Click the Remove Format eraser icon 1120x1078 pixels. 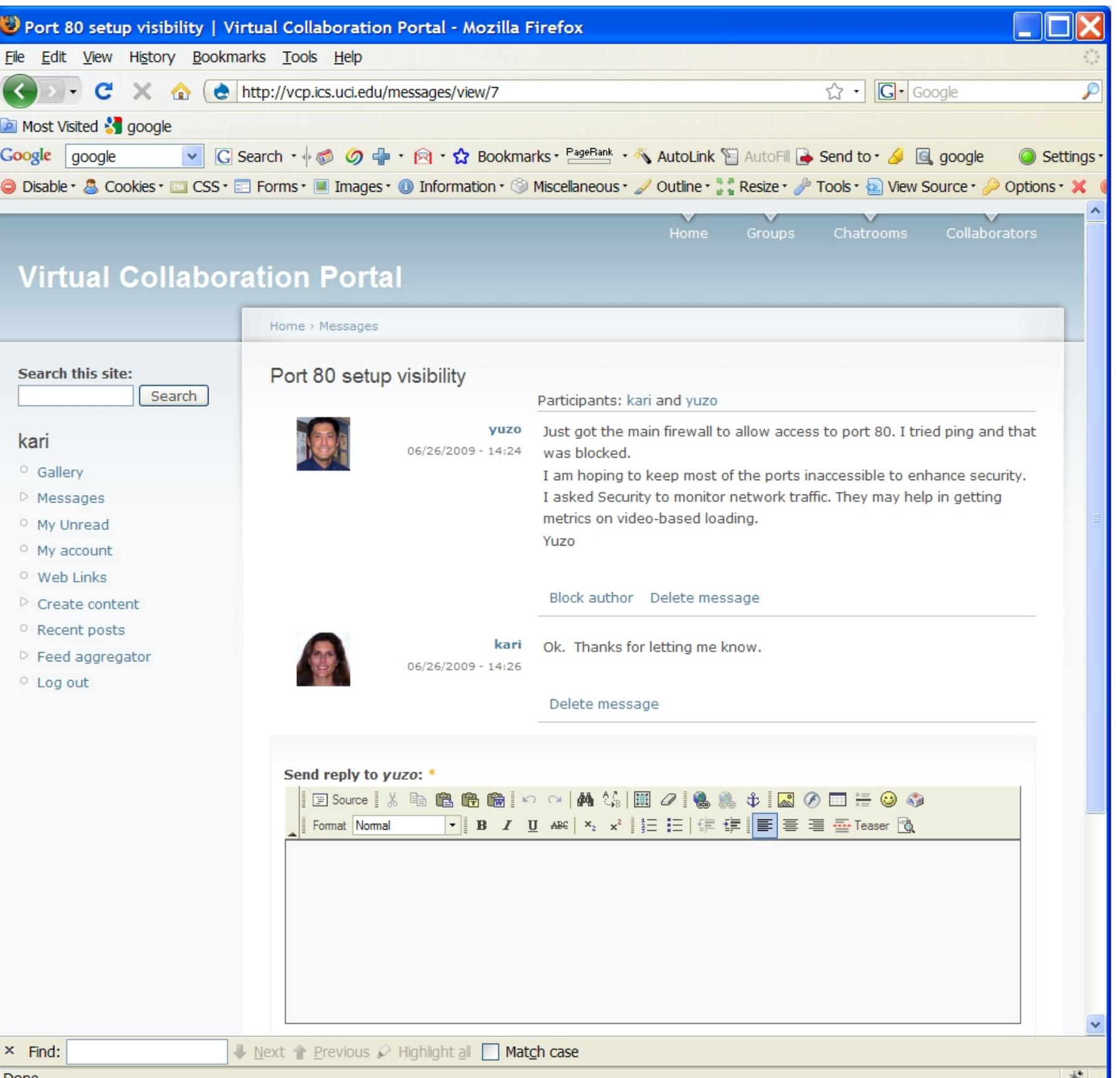668,800
